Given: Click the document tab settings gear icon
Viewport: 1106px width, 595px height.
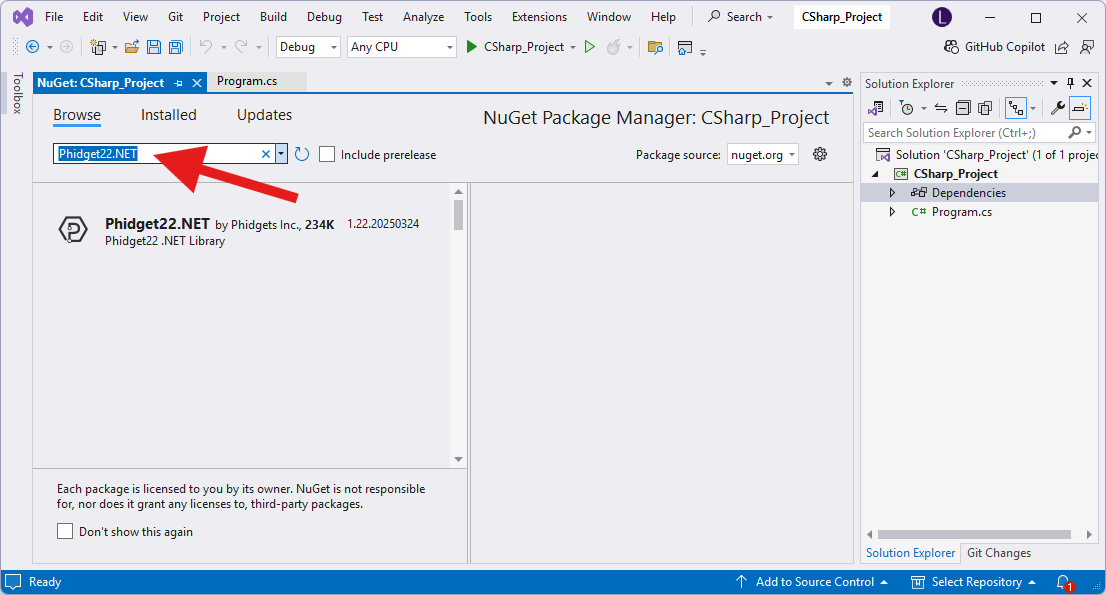Looking at the screenshot, I should [x=847, y=82].
